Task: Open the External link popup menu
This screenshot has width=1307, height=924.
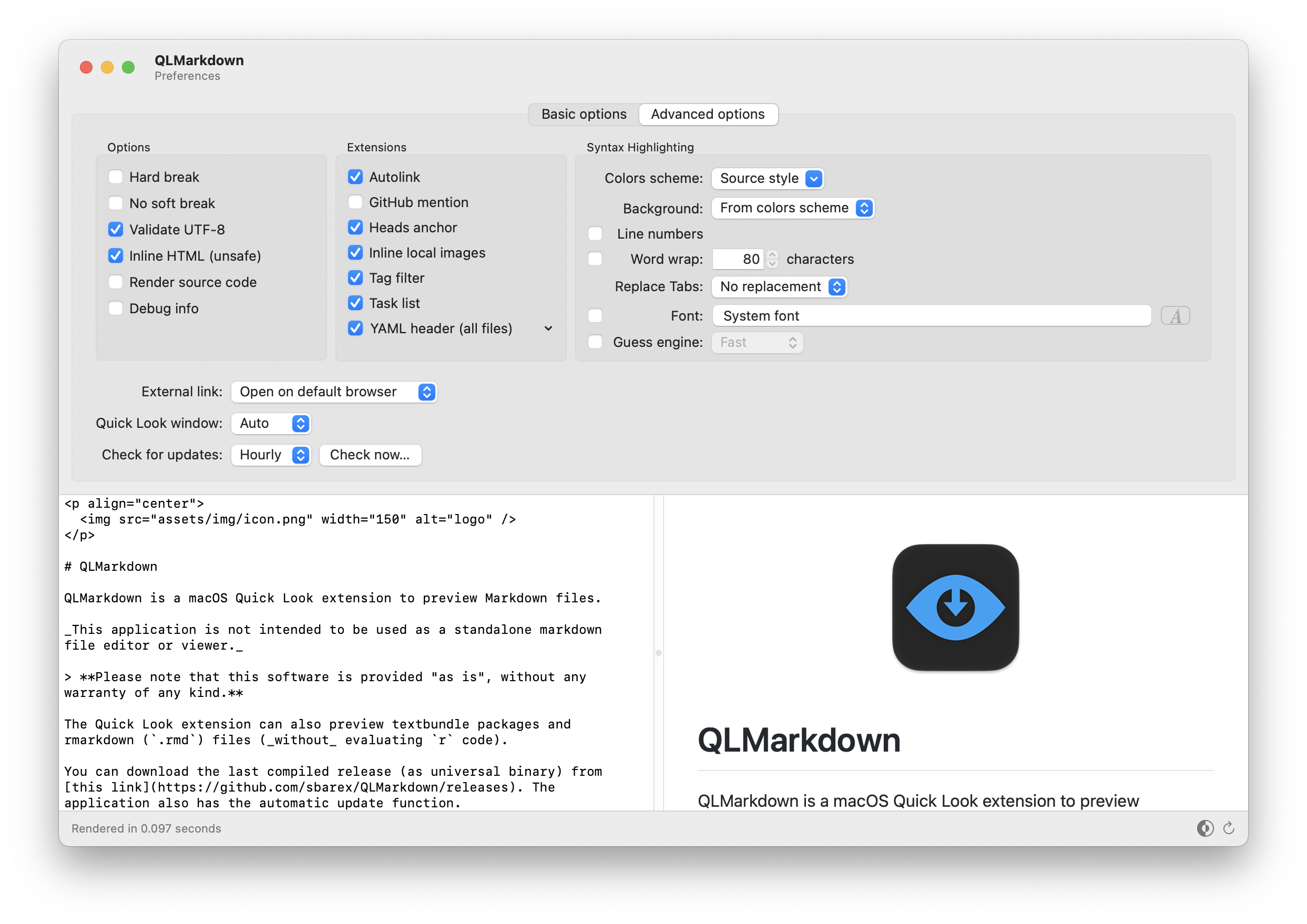Action: tap(334, 392)
